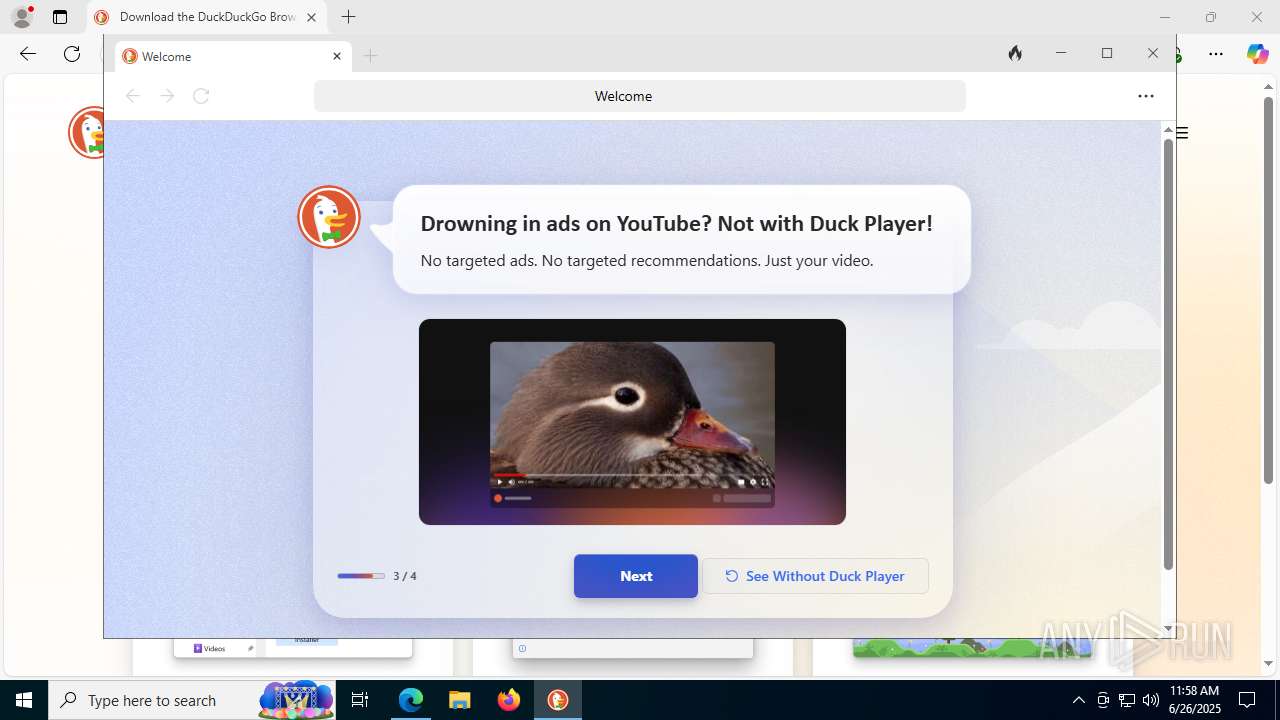
Task: Click the scroll up arrow in DuckDuckGo window
Action: pyautogui.click(x=1168, y=129)
